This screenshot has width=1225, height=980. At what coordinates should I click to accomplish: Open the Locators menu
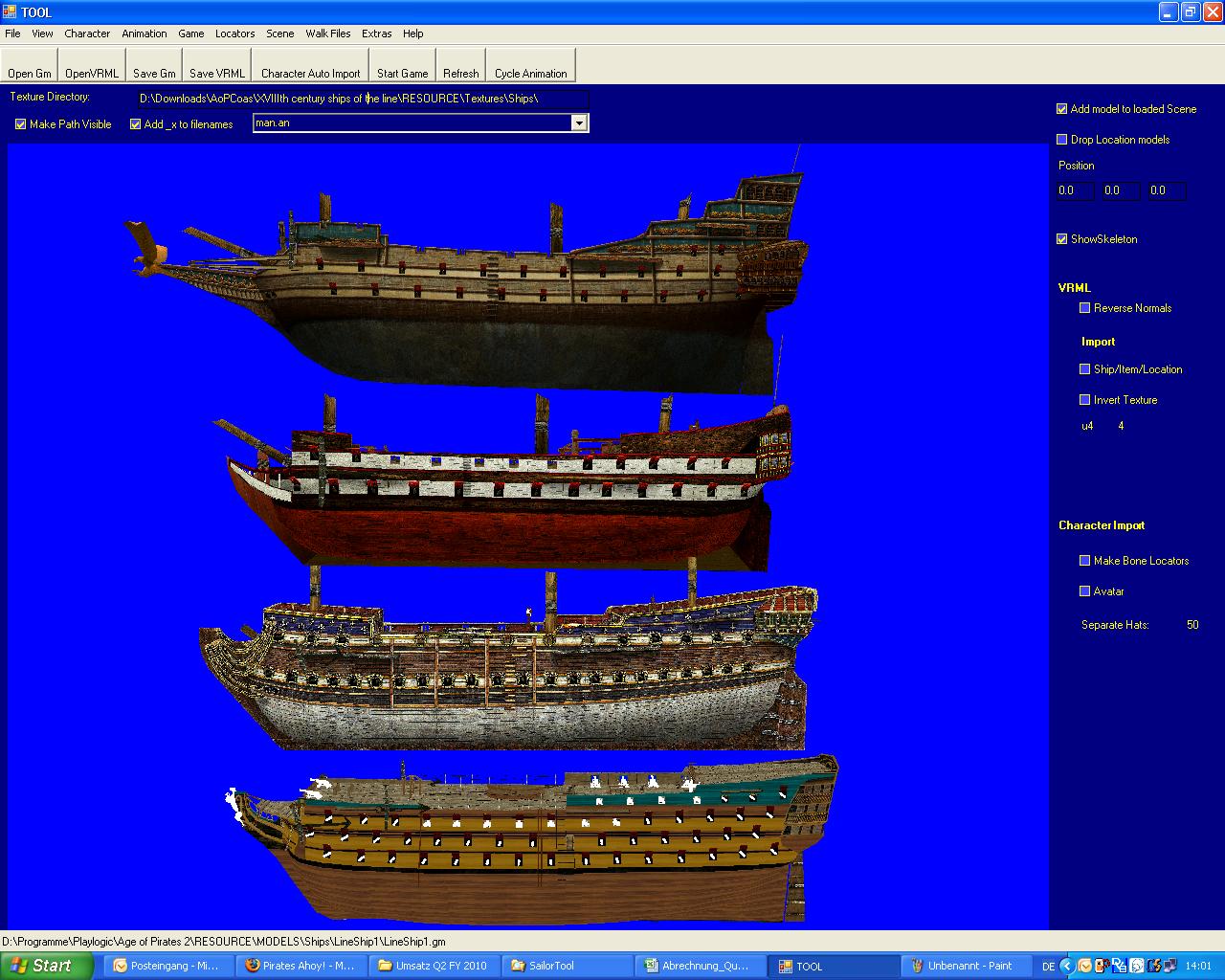pos(235,33)
